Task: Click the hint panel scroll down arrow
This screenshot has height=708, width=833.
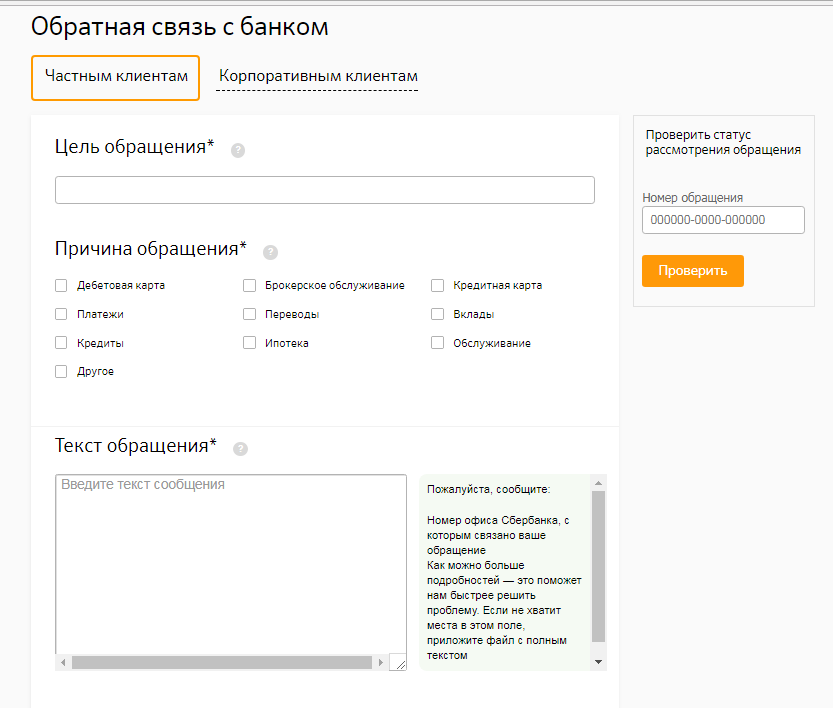Action: pos(598,662)
